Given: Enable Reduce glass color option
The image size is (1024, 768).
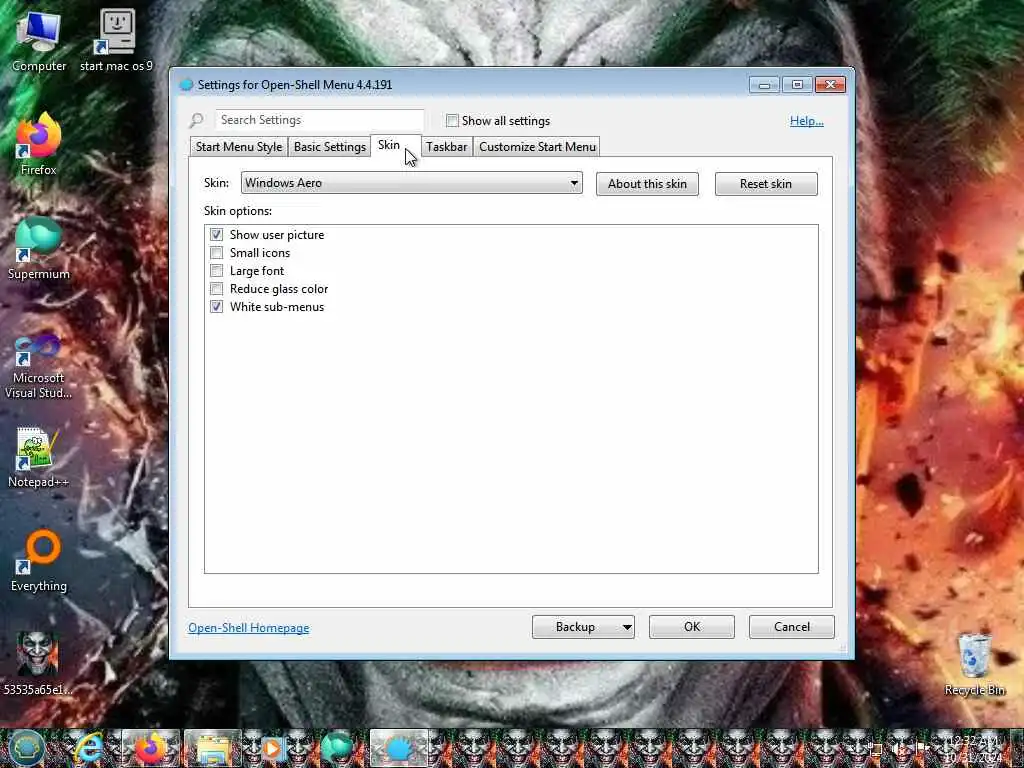Looking at the screenshot, I should 217,289.
